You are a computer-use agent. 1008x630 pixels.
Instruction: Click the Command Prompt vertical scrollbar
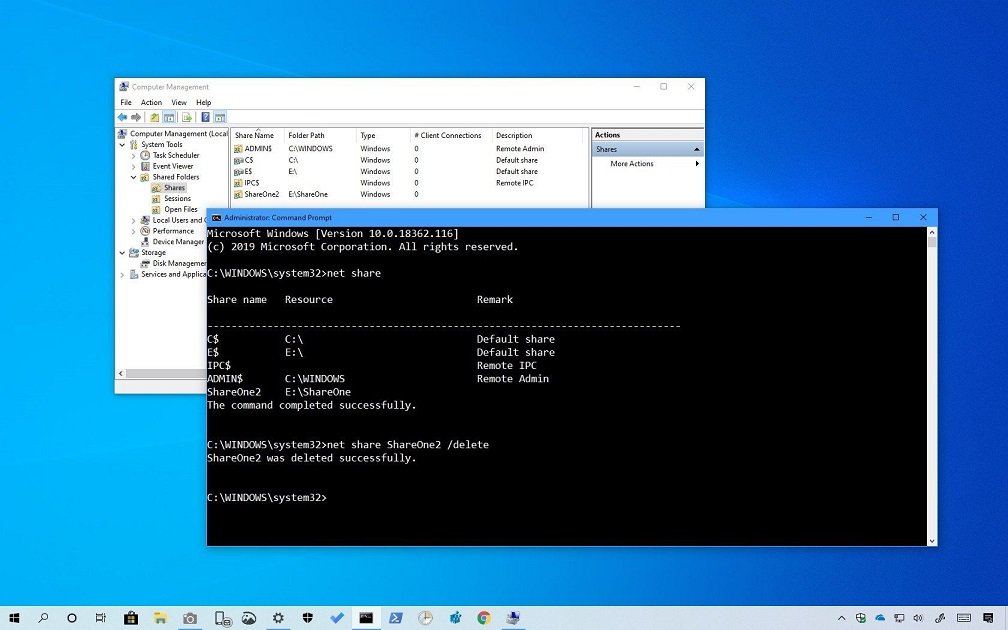932,390
